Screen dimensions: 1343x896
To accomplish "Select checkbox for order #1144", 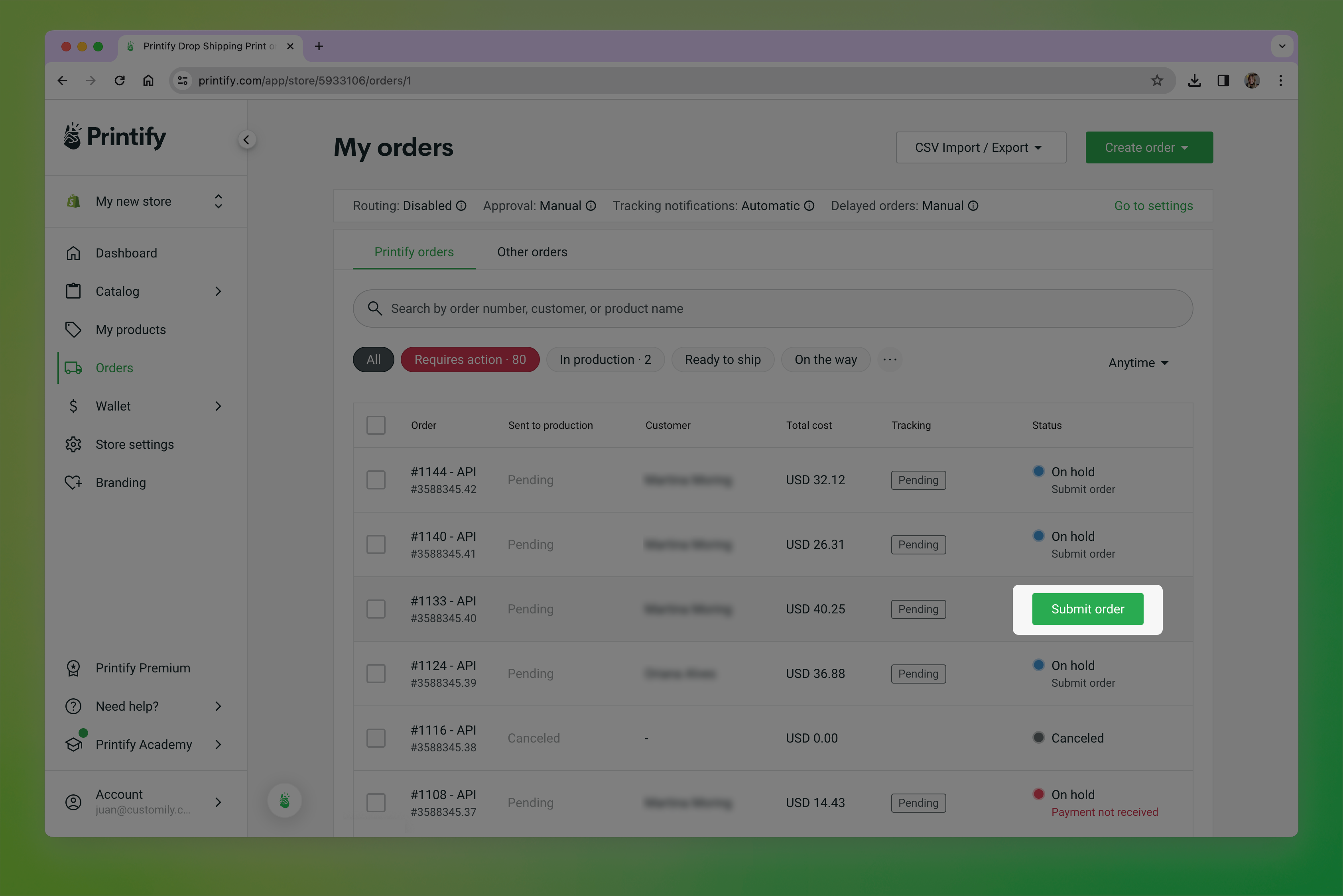I will click(x=376, y=480).
